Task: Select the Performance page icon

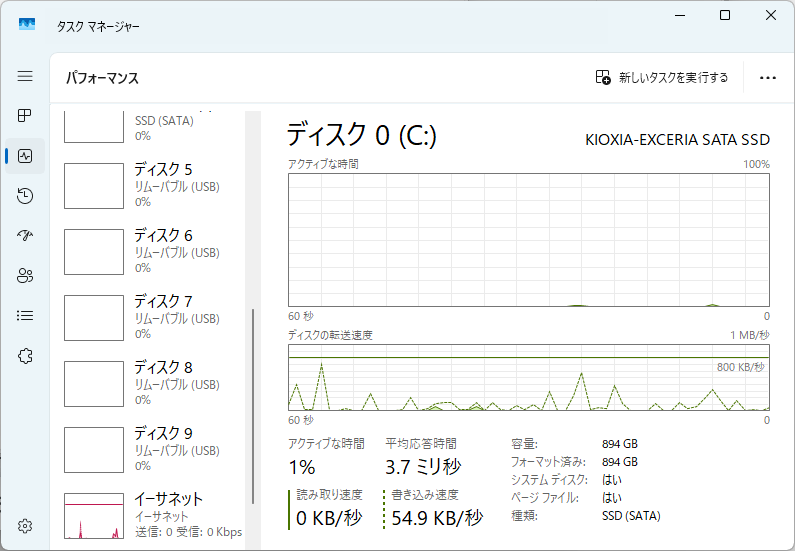Action: coord(25,156)
